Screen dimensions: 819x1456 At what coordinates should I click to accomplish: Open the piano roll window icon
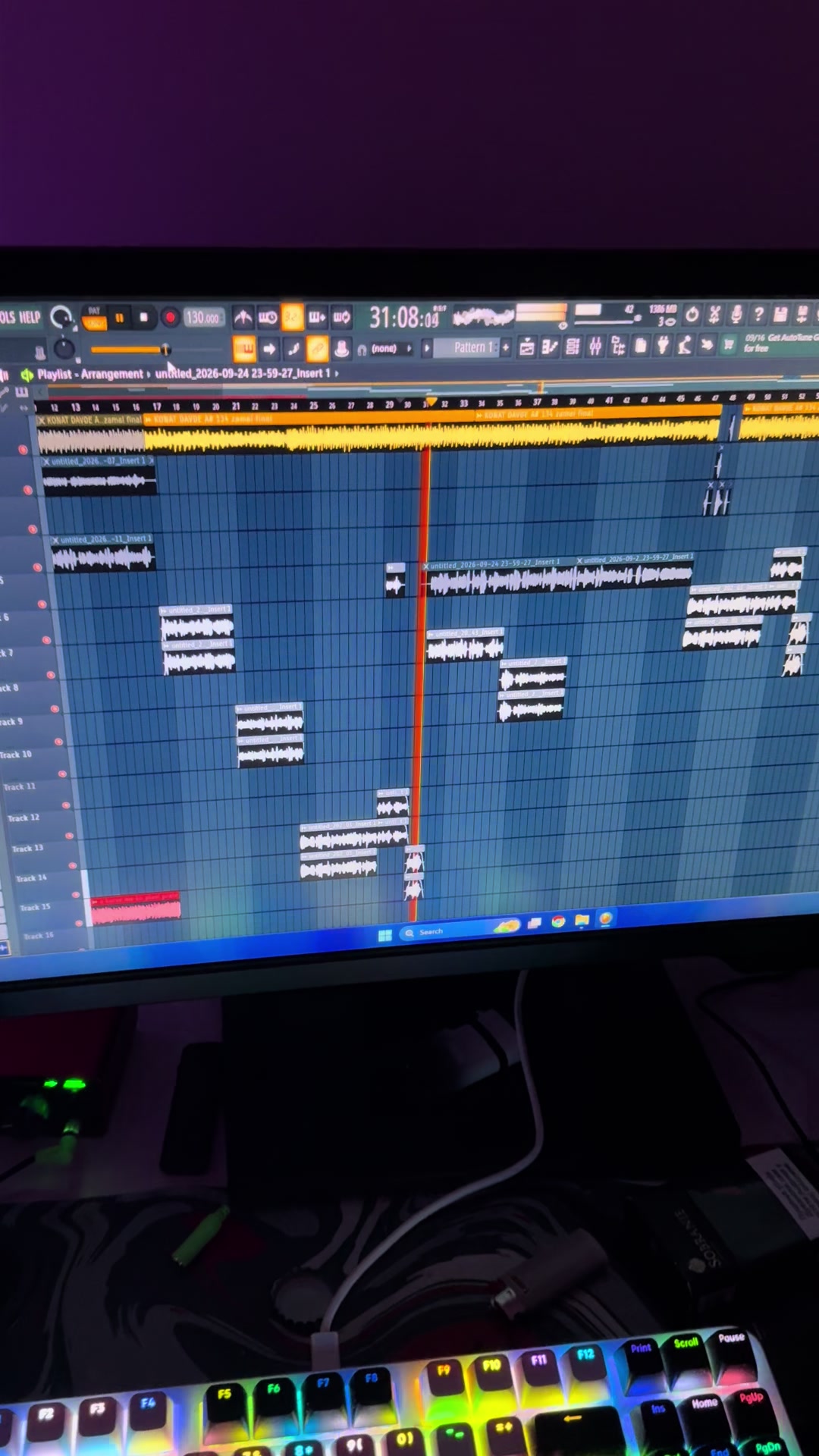tap(550, 347)
